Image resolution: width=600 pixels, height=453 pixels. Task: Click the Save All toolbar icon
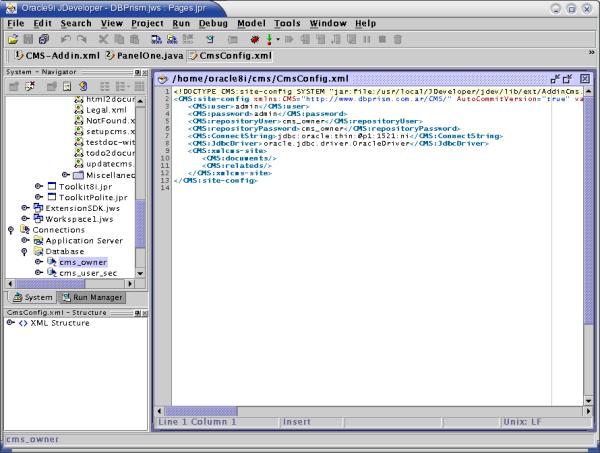click(44, 39)
